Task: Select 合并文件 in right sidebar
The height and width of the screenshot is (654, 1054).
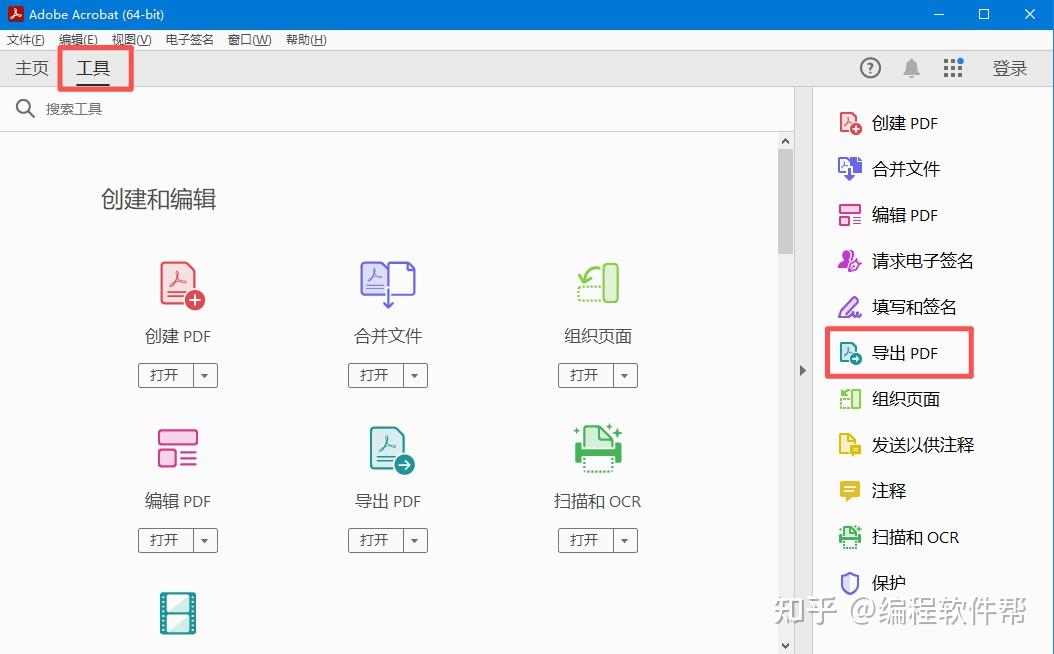Action: point(889,169)
